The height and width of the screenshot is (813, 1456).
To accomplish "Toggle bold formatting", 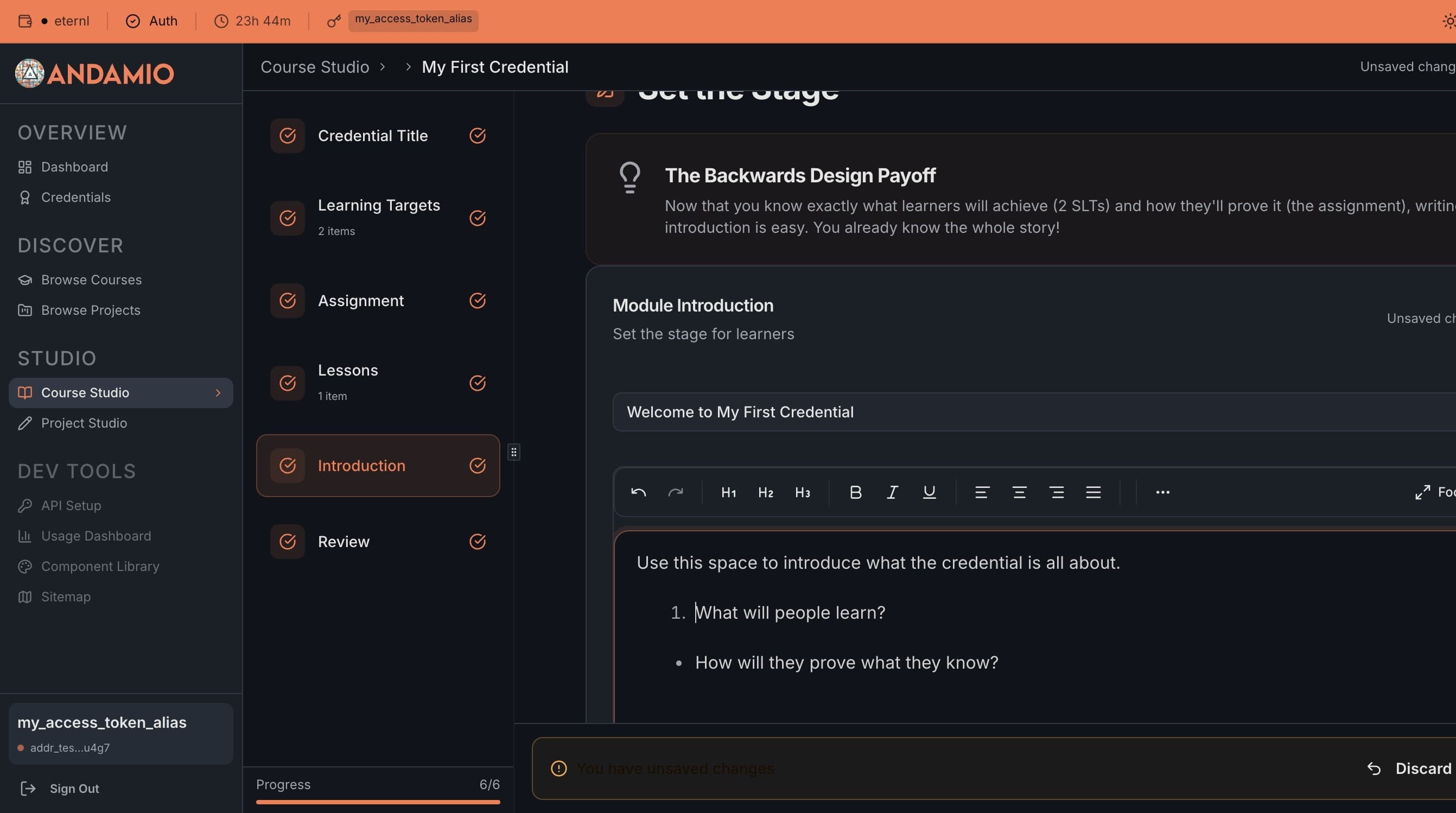I will (x=855, y=492).
